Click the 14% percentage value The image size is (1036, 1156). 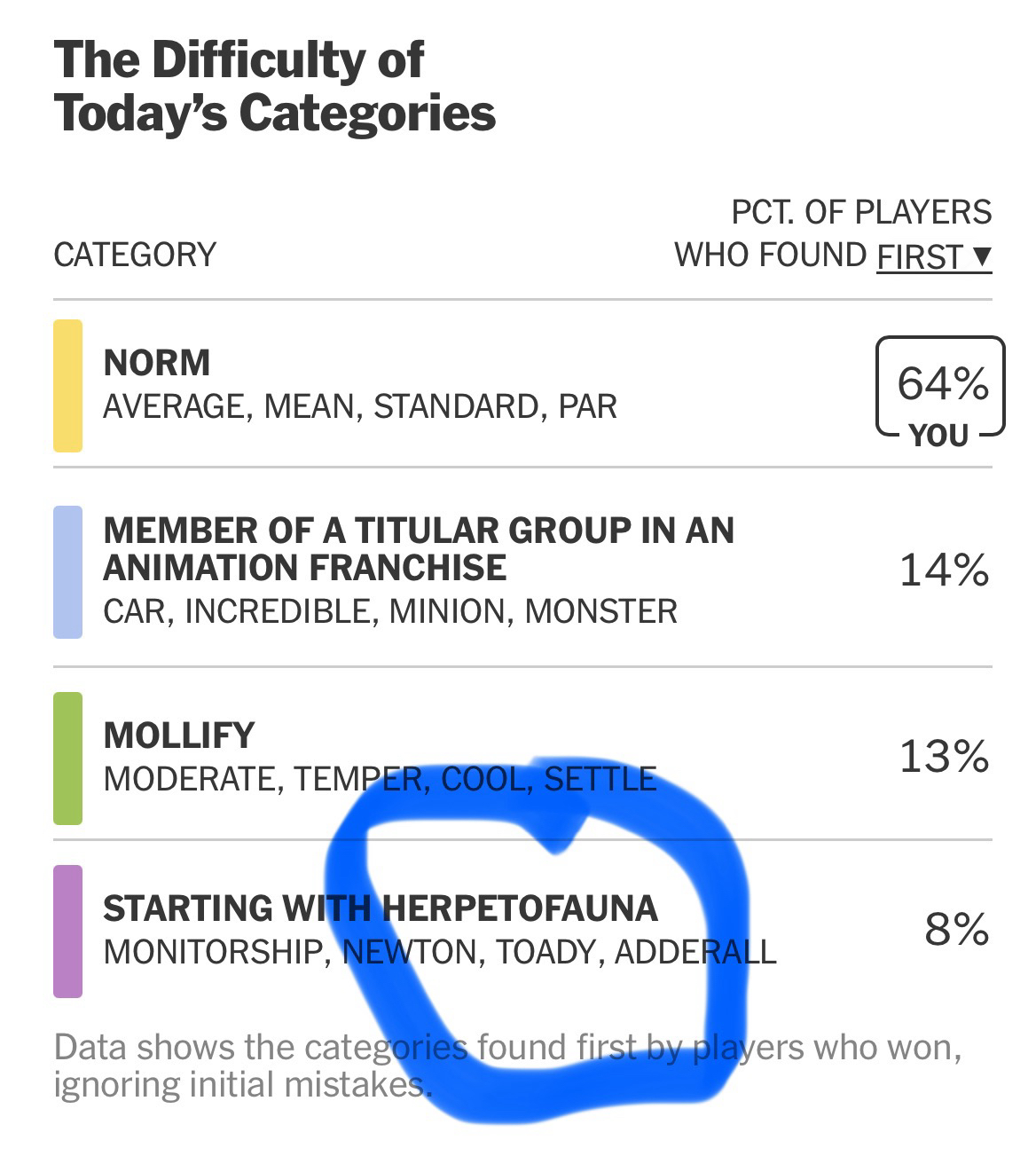(x=943, y=570)
